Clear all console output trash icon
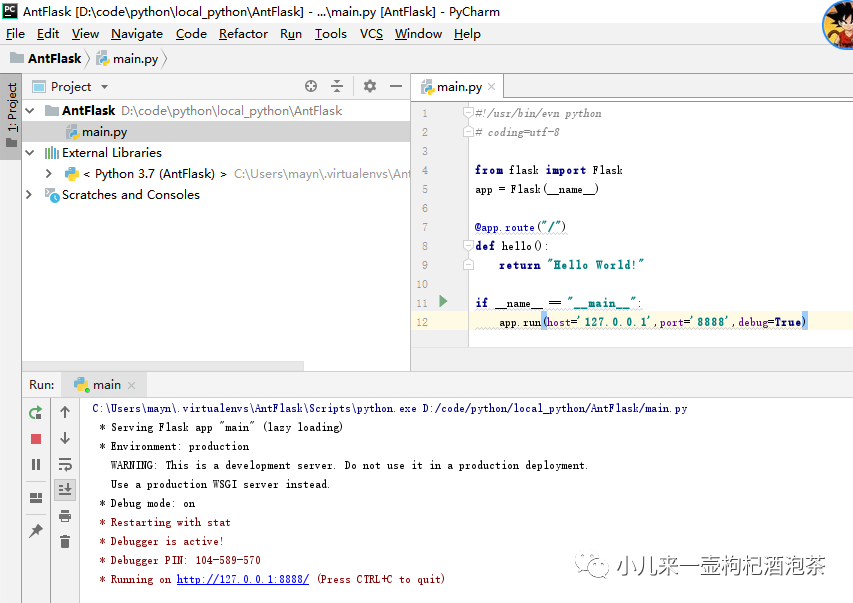This screenshot has height=603, width=853. point(65,542)
